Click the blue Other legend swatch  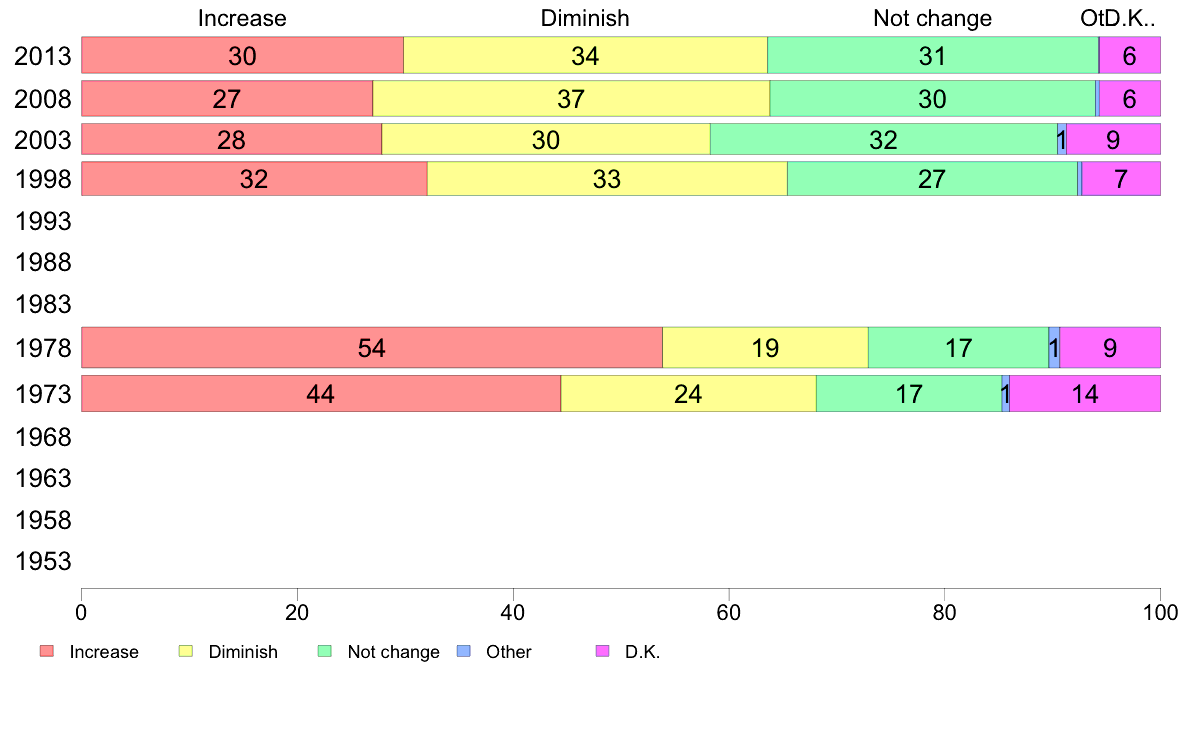tap(464, 651)
